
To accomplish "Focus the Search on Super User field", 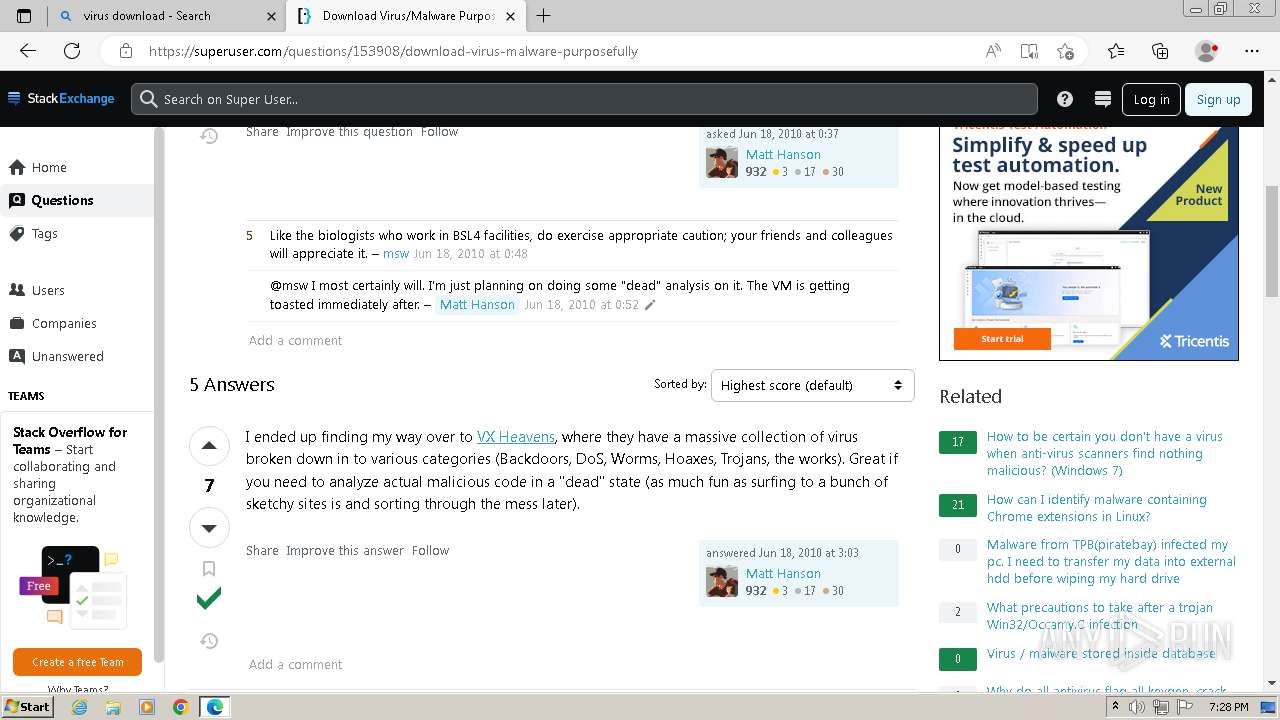I will [584, 99].
